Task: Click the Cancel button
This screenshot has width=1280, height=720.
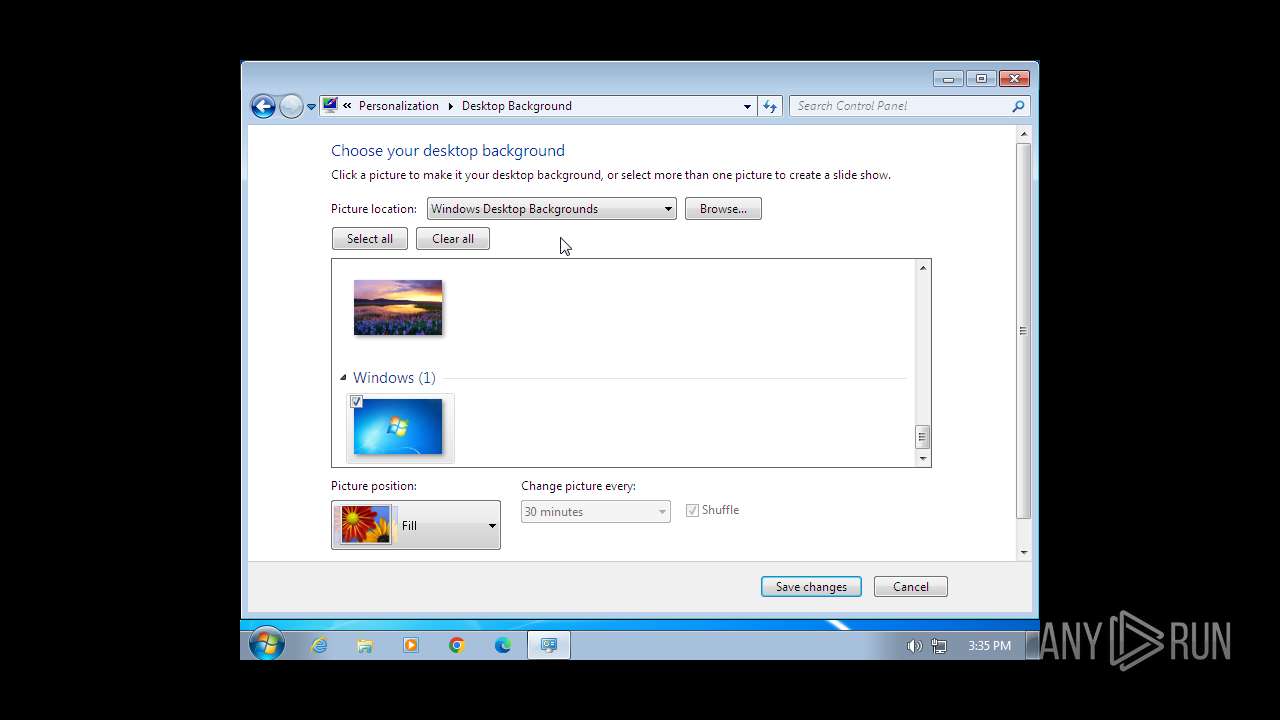Action: (x=911, y=587)
